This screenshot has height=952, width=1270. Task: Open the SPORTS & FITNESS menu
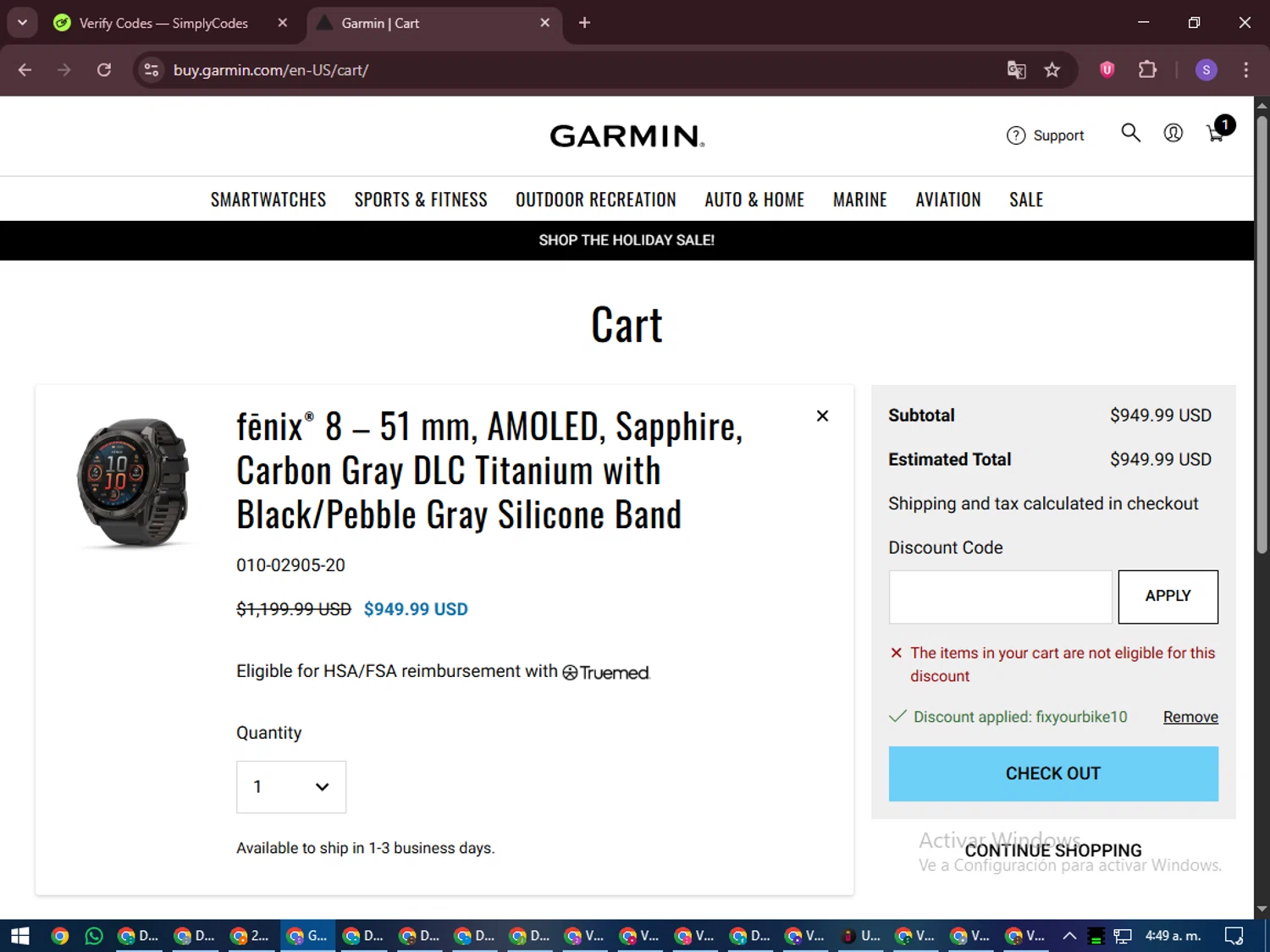point(421,200)
